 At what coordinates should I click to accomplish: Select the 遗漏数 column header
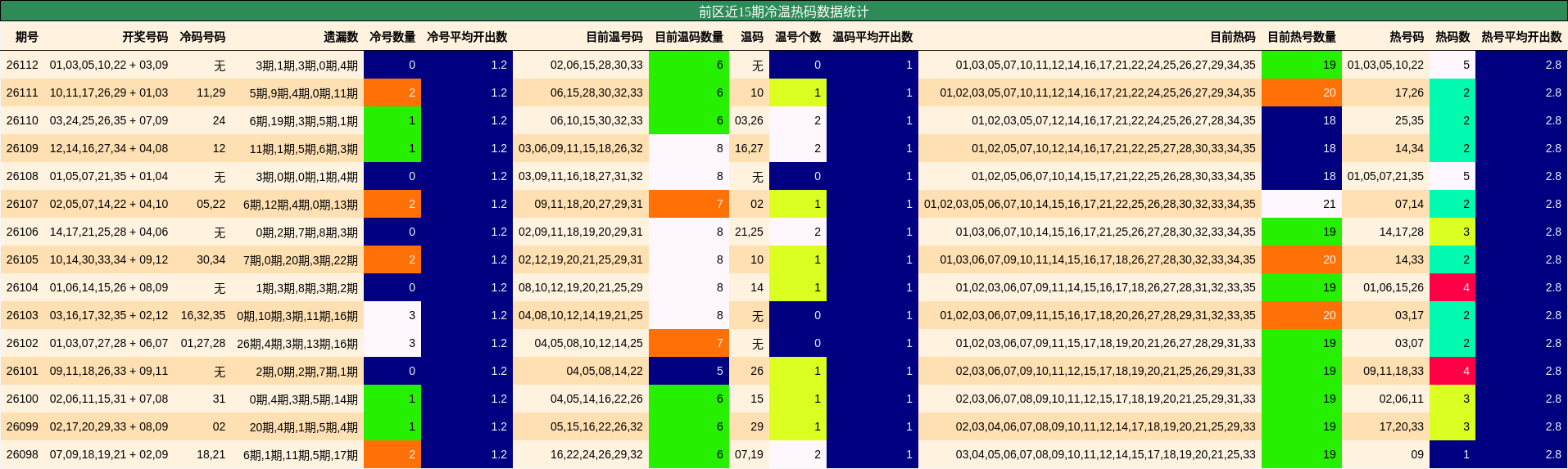click(341, 37)
